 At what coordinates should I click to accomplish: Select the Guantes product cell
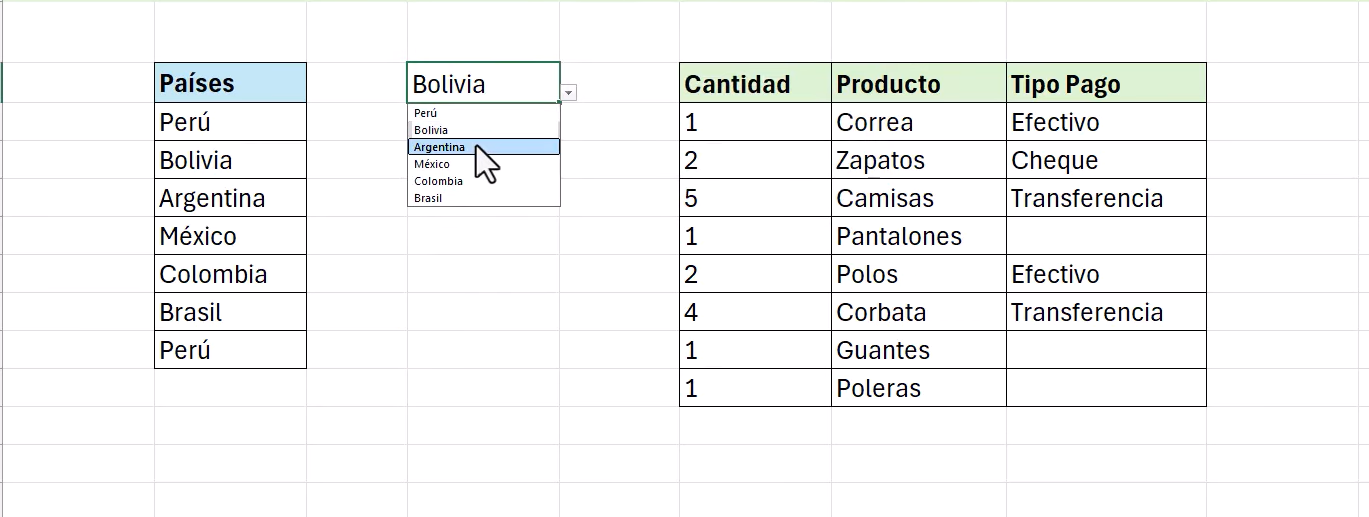coord(918,350)
